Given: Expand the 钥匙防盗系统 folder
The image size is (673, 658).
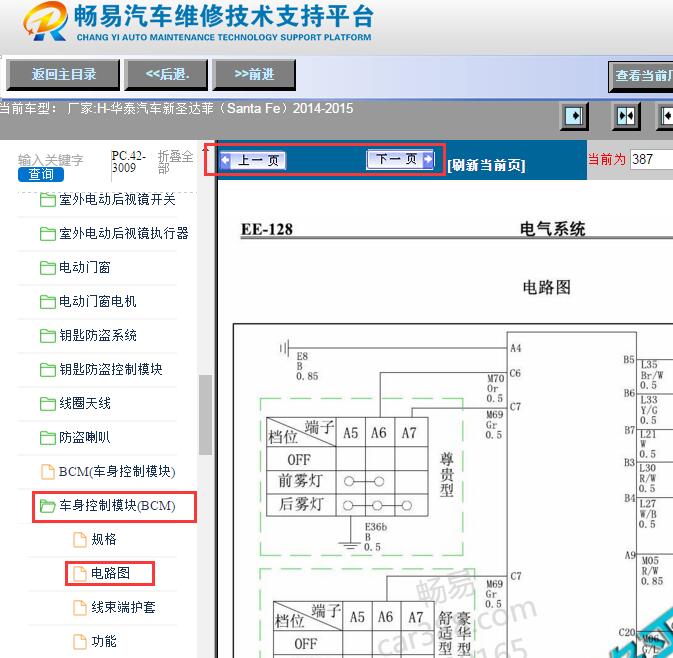Looking at the screenshot, I should (x=97, y=335).
